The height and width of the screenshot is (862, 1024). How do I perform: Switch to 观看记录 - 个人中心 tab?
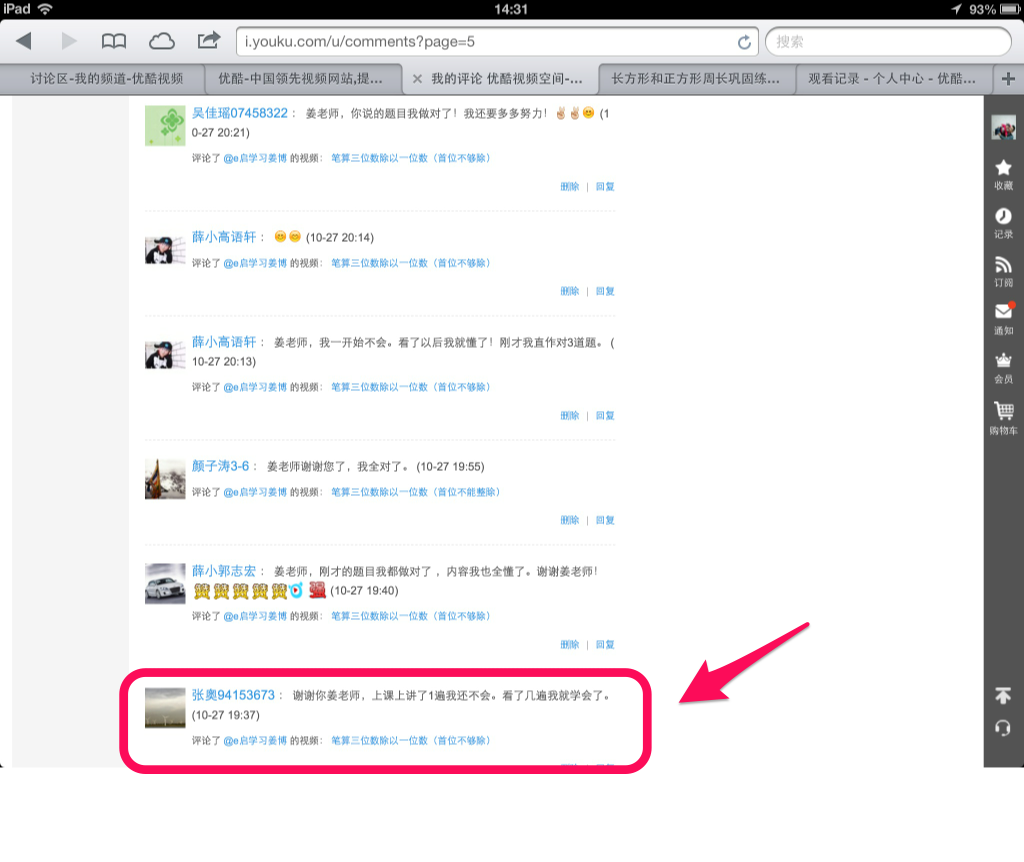pos(892,79)
